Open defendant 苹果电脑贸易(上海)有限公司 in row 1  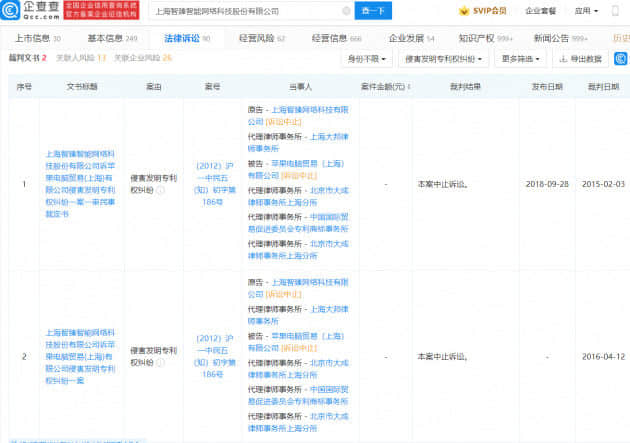296,169
